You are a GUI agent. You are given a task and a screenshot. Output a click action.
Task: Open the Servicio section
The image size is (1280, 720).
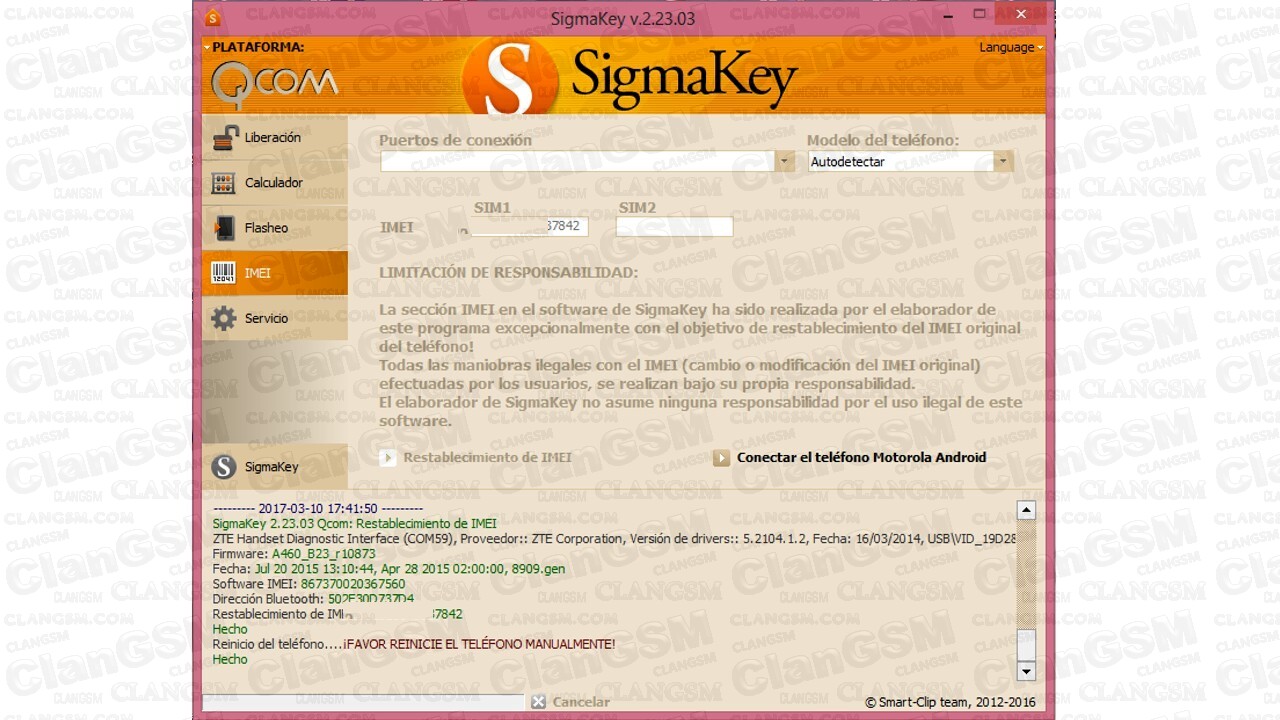coord(275,318)
